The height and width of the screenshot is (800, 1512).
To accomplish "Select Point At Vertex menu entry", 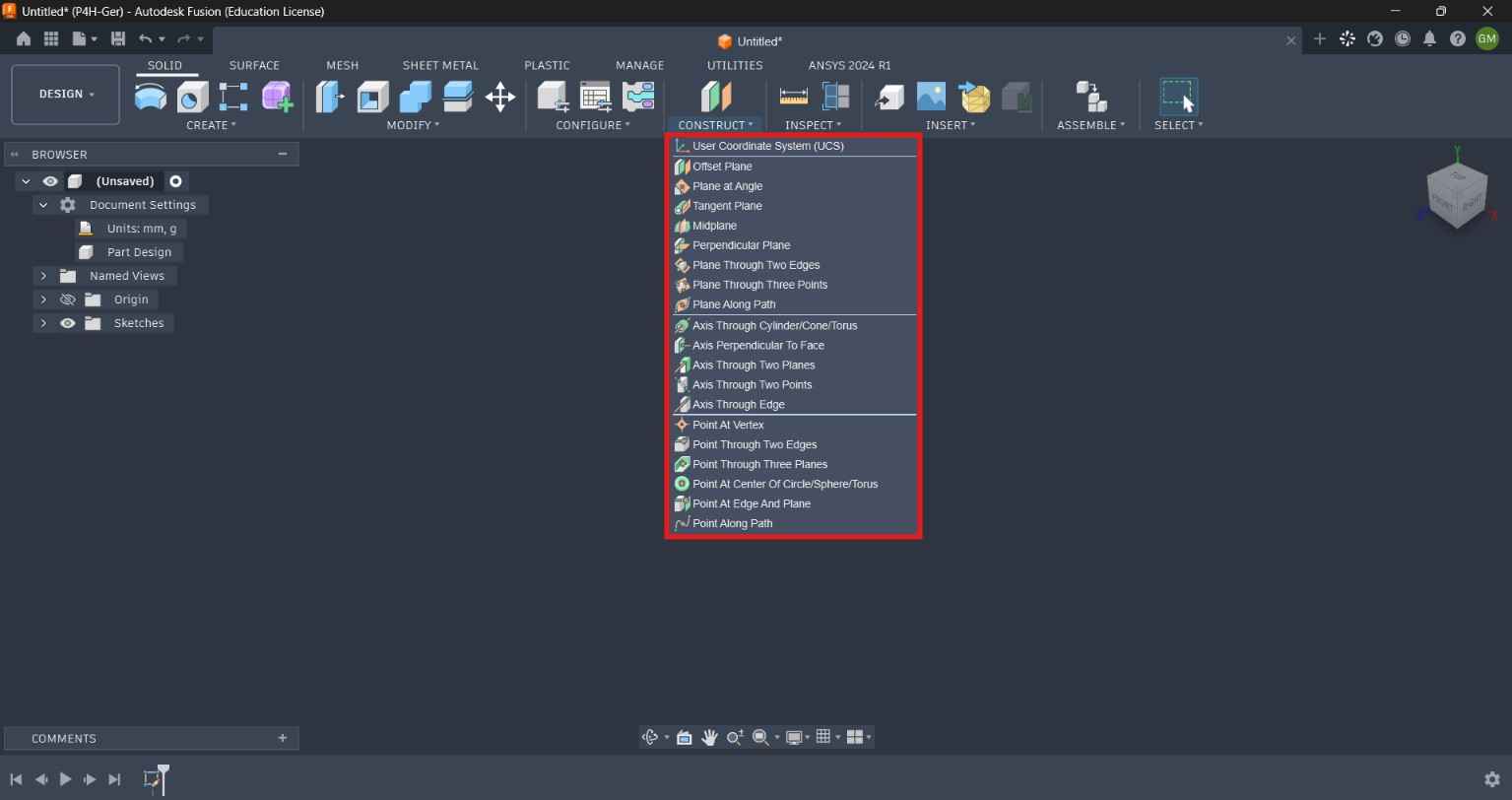I will click(x=794, y=425).
